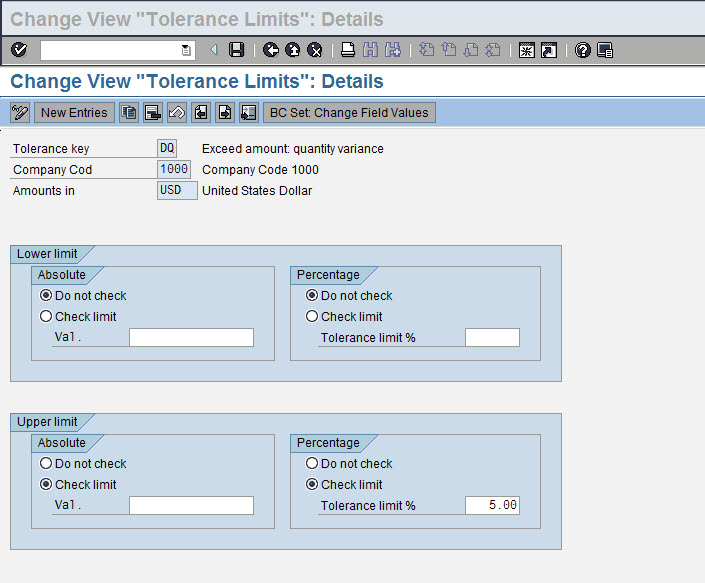Click the green Enter checkmark icon
705x583 pixels.
click(19, 50)
